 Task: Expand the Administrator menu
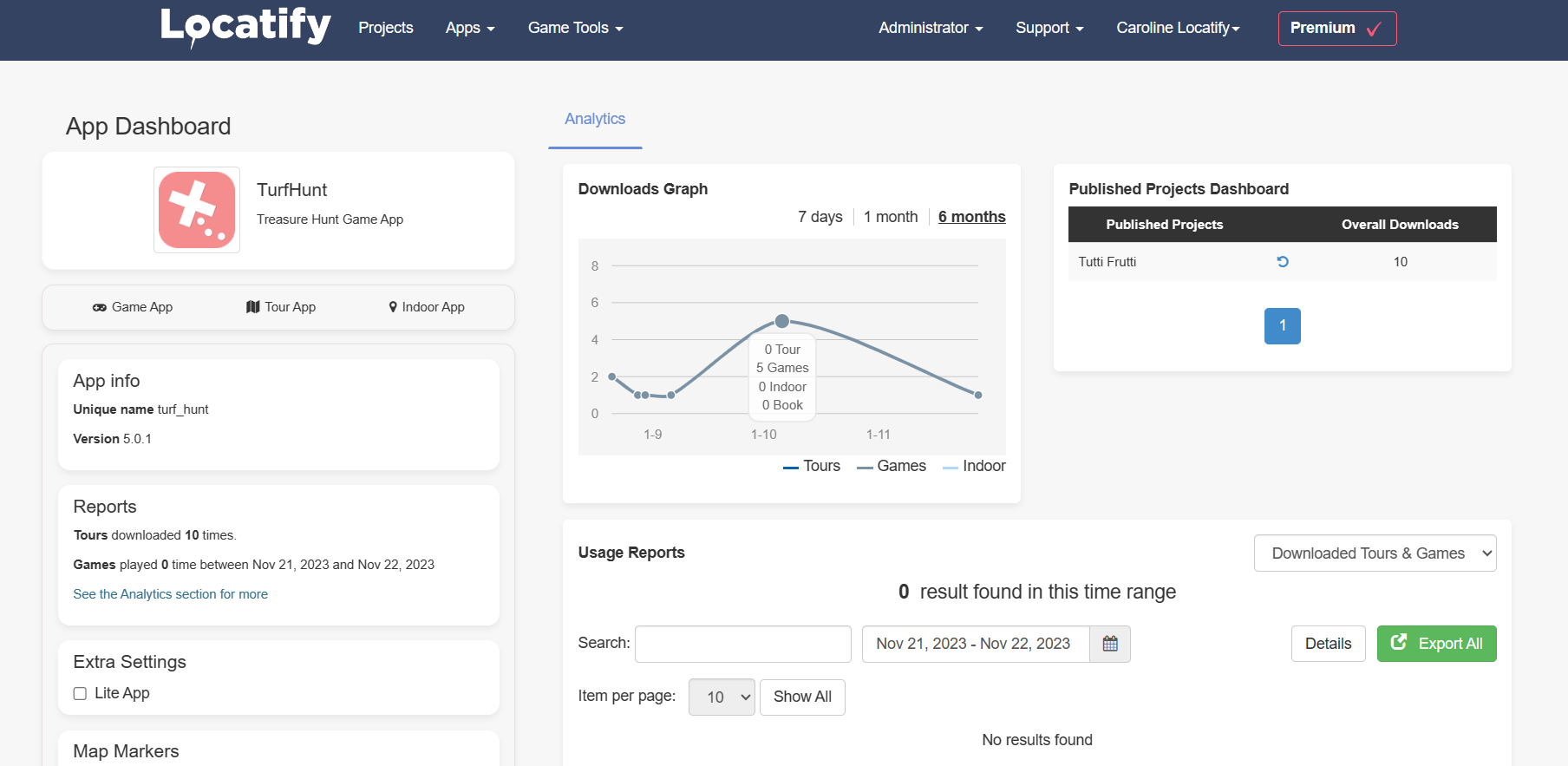click(x=931, y=28)
